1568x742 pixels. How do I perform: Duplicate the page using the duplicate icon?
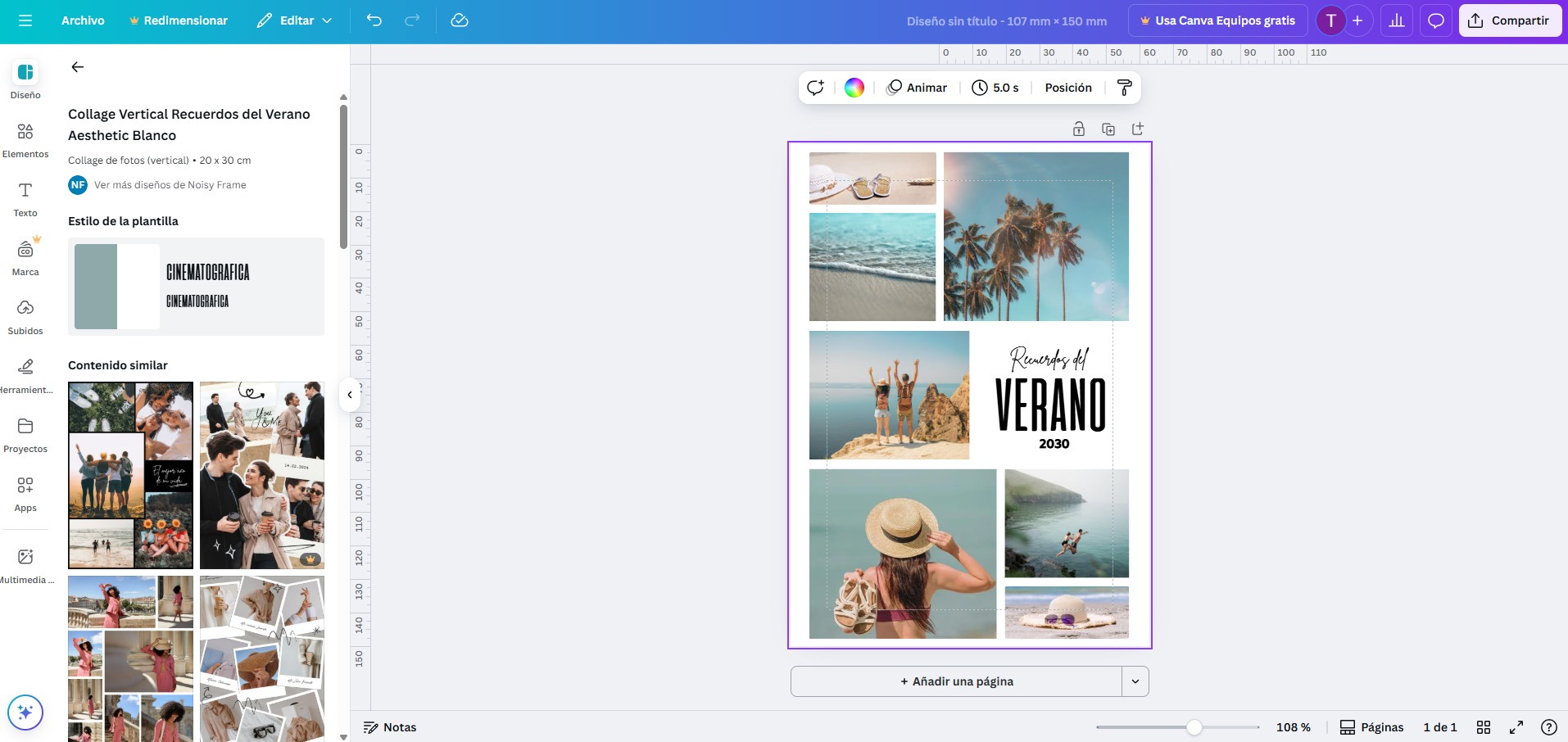click(1108, 129)
